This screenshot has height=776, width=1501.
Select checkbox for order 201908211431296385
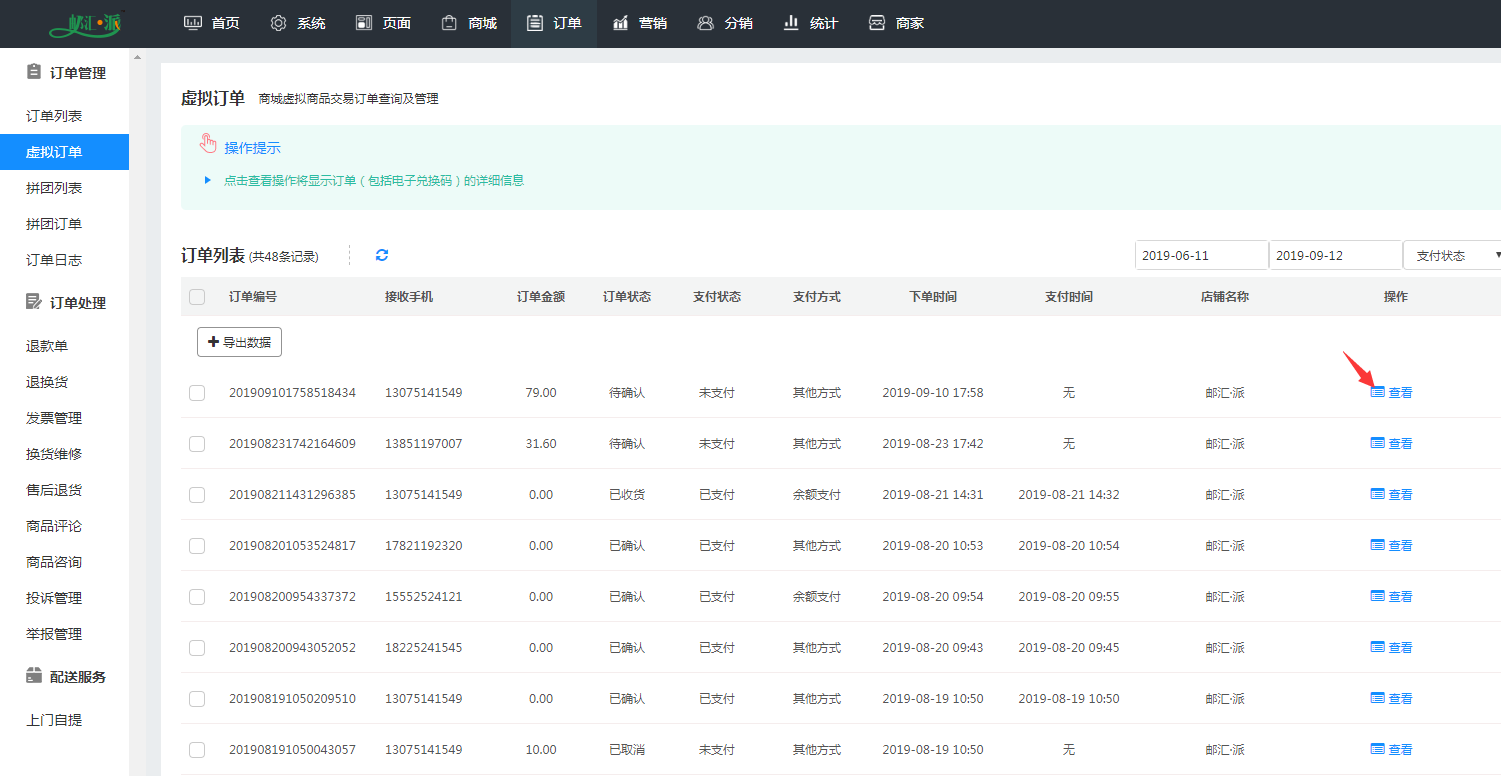click(x=197, y=495)
